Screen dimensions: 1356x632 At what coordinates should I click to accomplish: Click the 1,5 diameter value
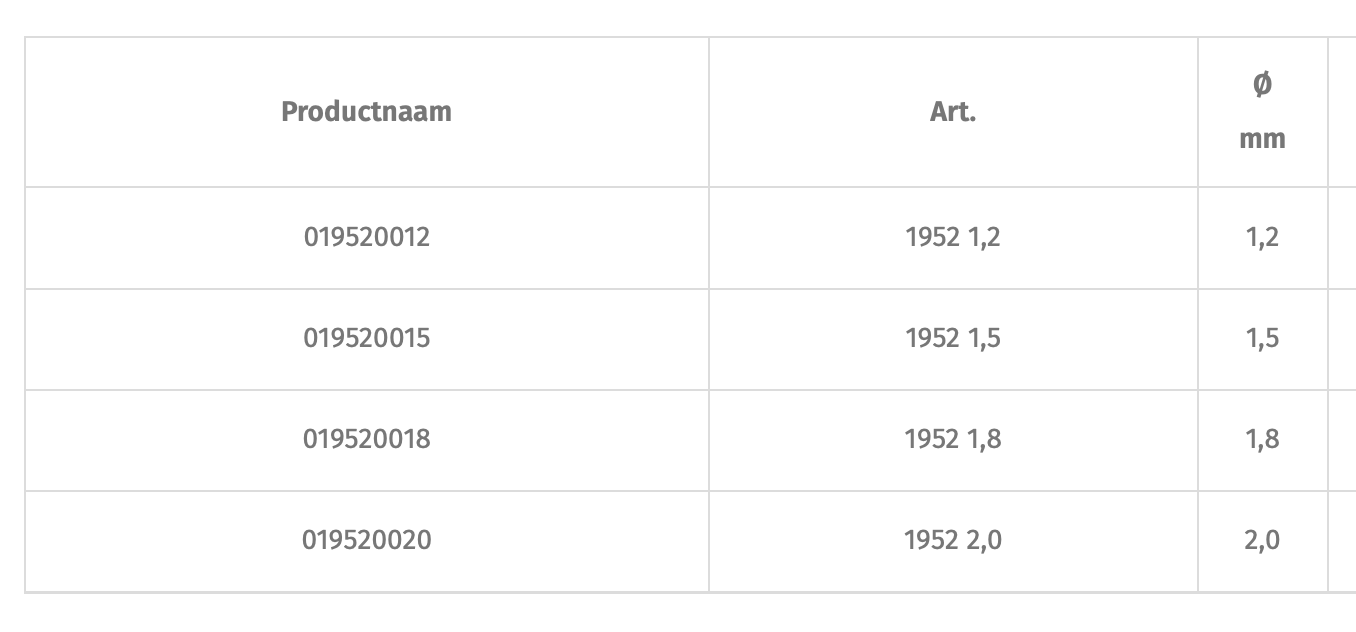[x=1262, y=339]
